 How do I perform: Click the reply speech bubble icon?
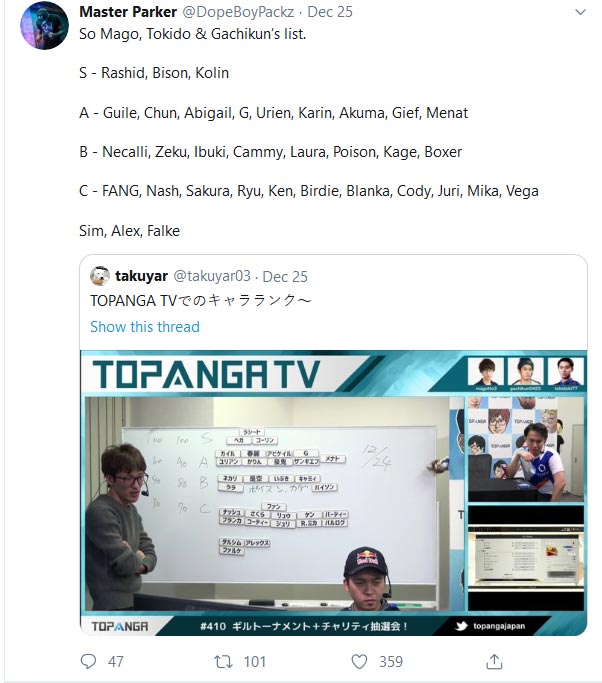click(x=88, y=661)
